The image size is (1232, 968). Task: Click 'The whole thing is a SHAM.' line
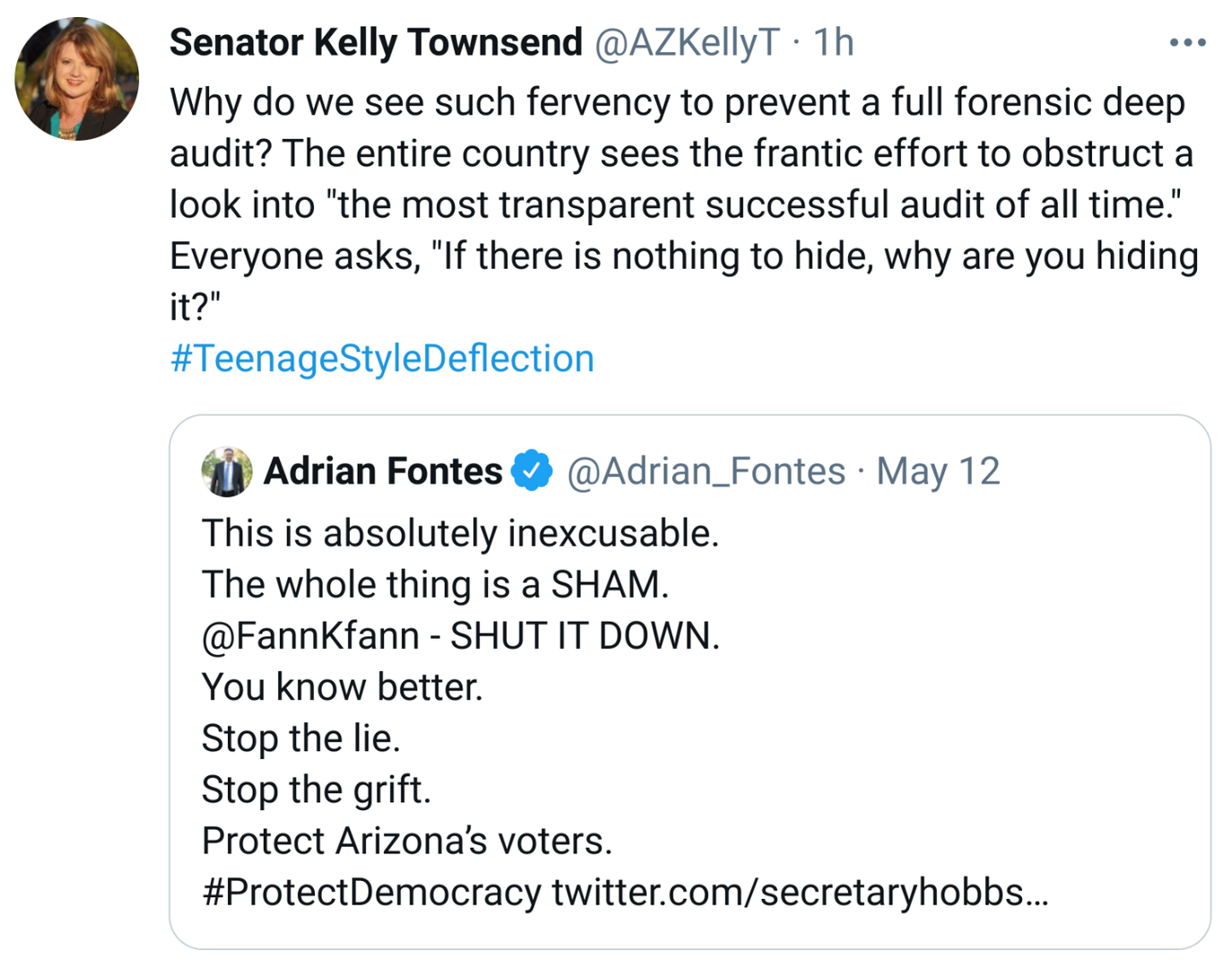click(x=435, y=585)
